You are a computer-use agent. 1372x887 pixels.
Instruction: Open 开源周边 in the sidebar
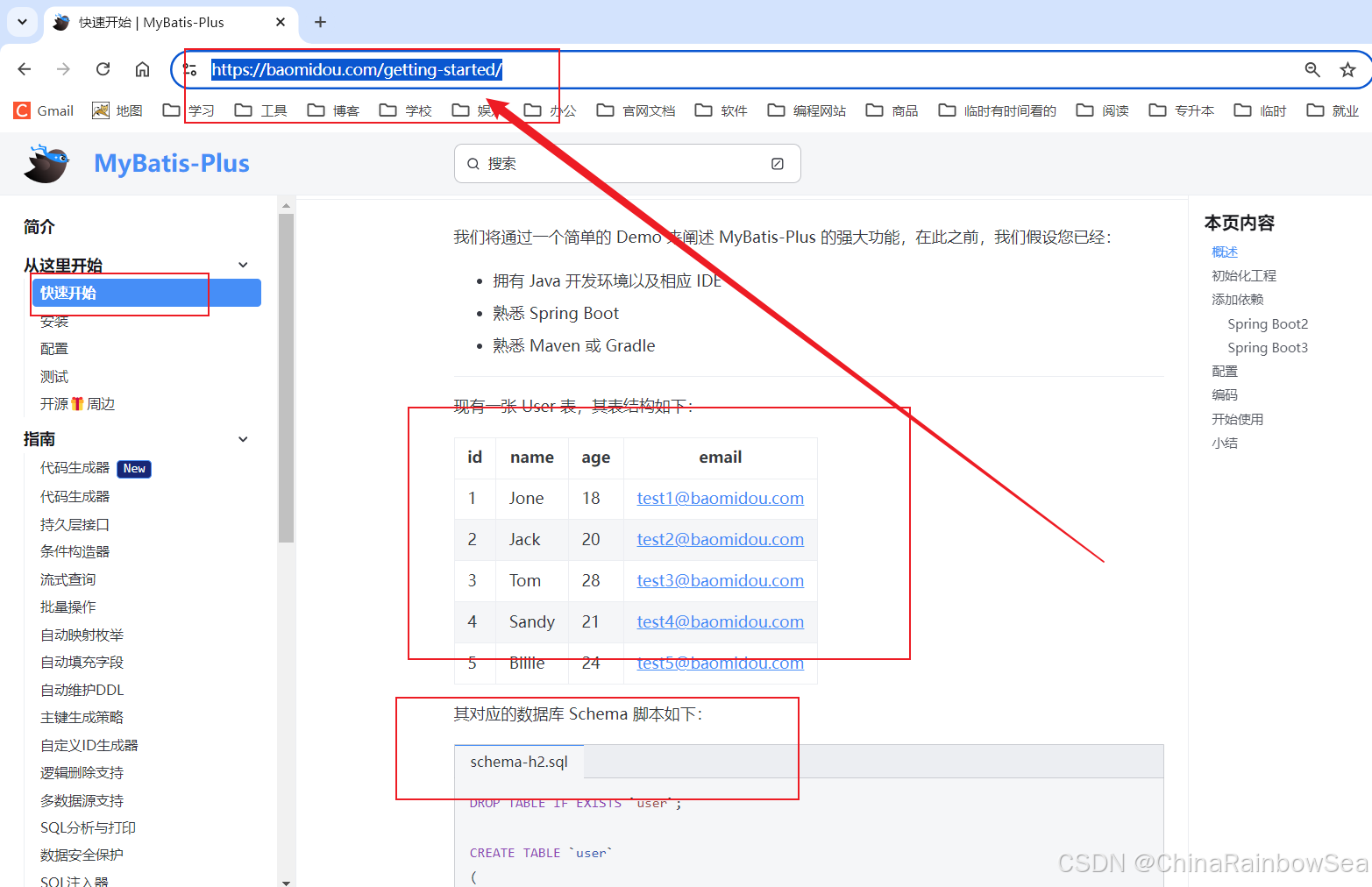click(78, 404)
